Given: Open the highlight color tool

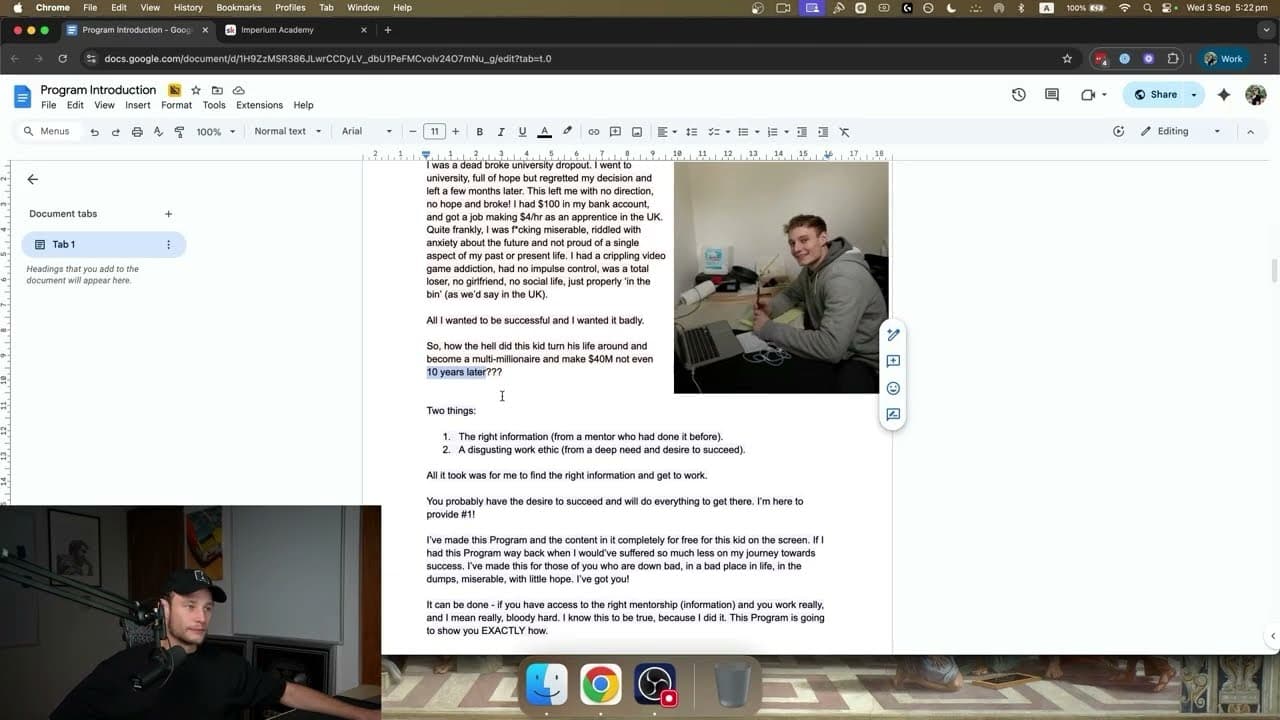Looking at the screenshot, I should (x=567, y=132).
